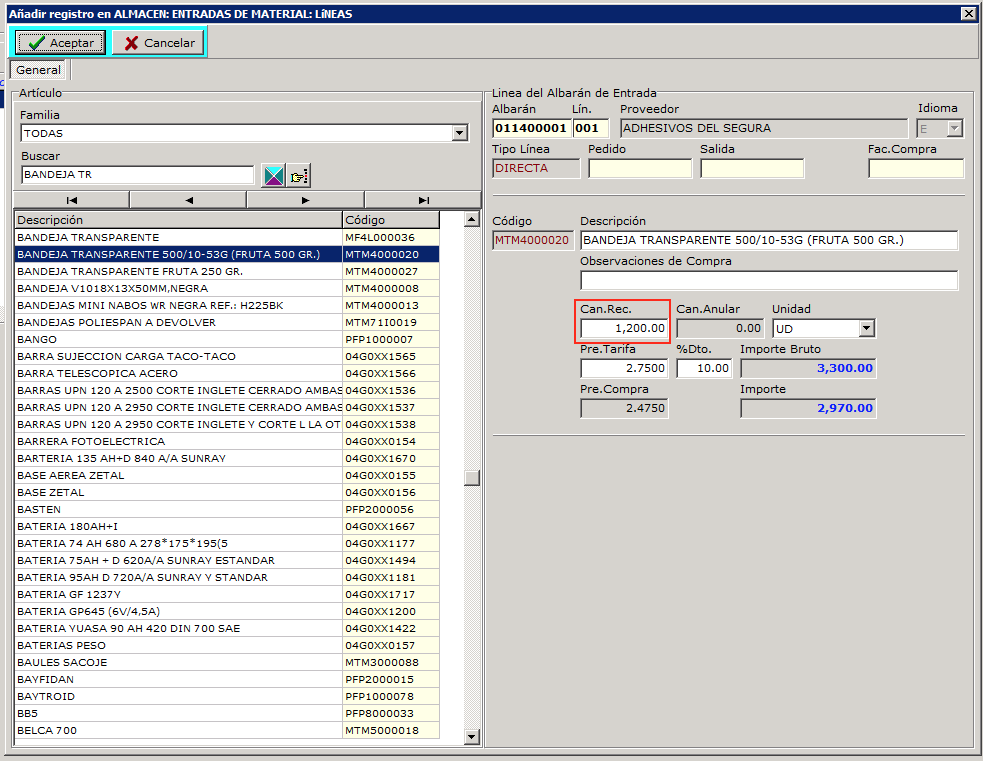The width and height of the screenshot is (983, 761).
Task: Click the %Dto. discount field
Action: 704,368
